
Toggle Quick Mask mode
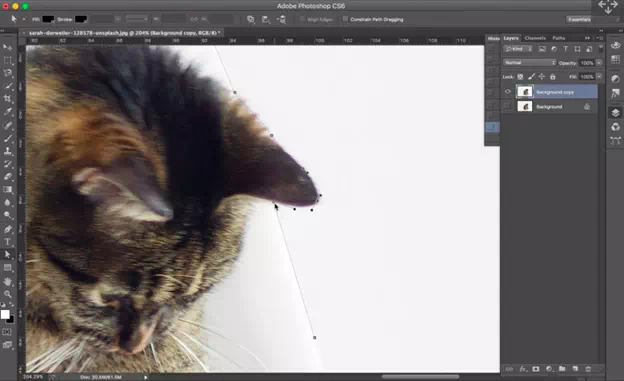[7, 332]
